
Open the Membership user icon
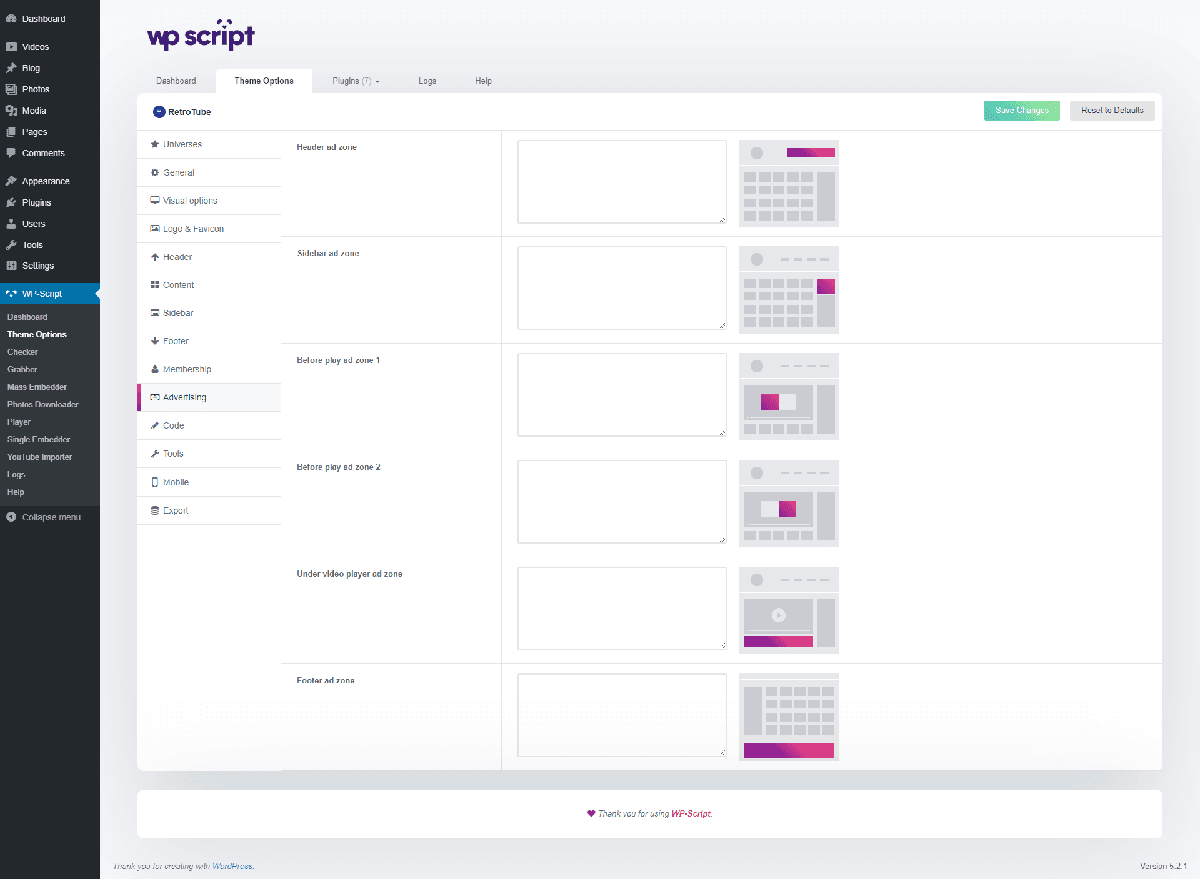(x=155, y=369)
